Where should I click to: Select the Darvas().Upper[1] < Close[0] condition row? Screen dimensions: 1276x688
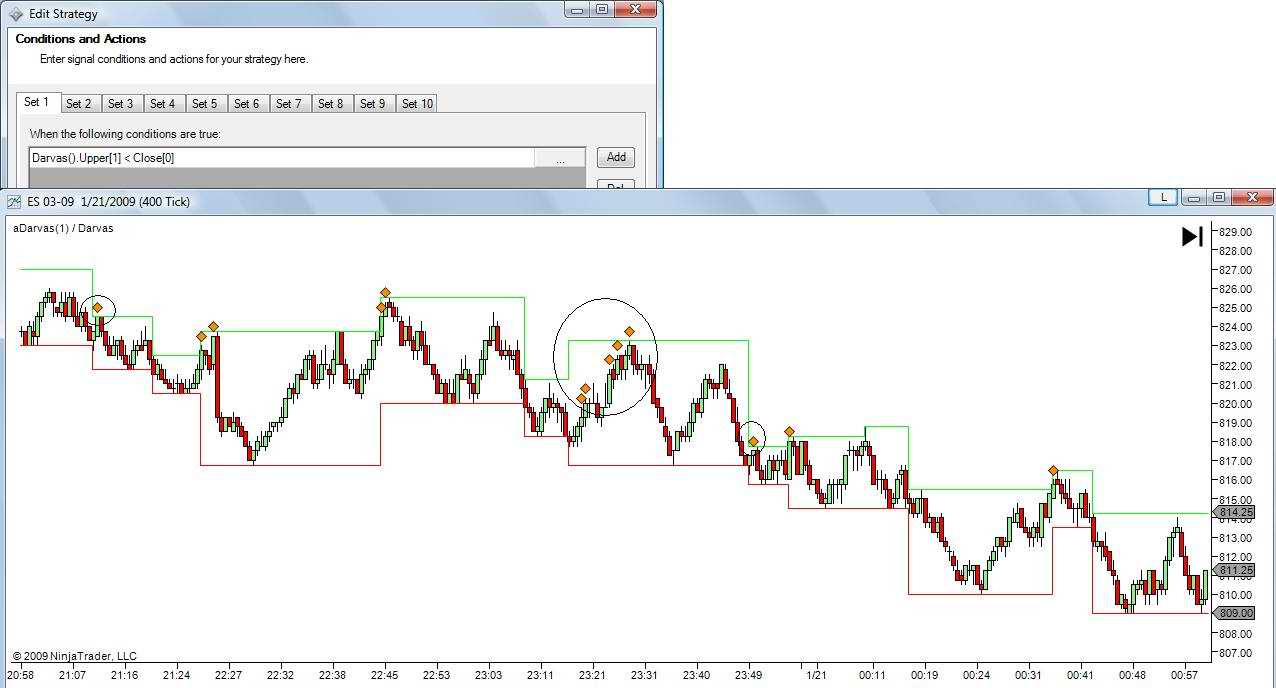tap(282, 158)
